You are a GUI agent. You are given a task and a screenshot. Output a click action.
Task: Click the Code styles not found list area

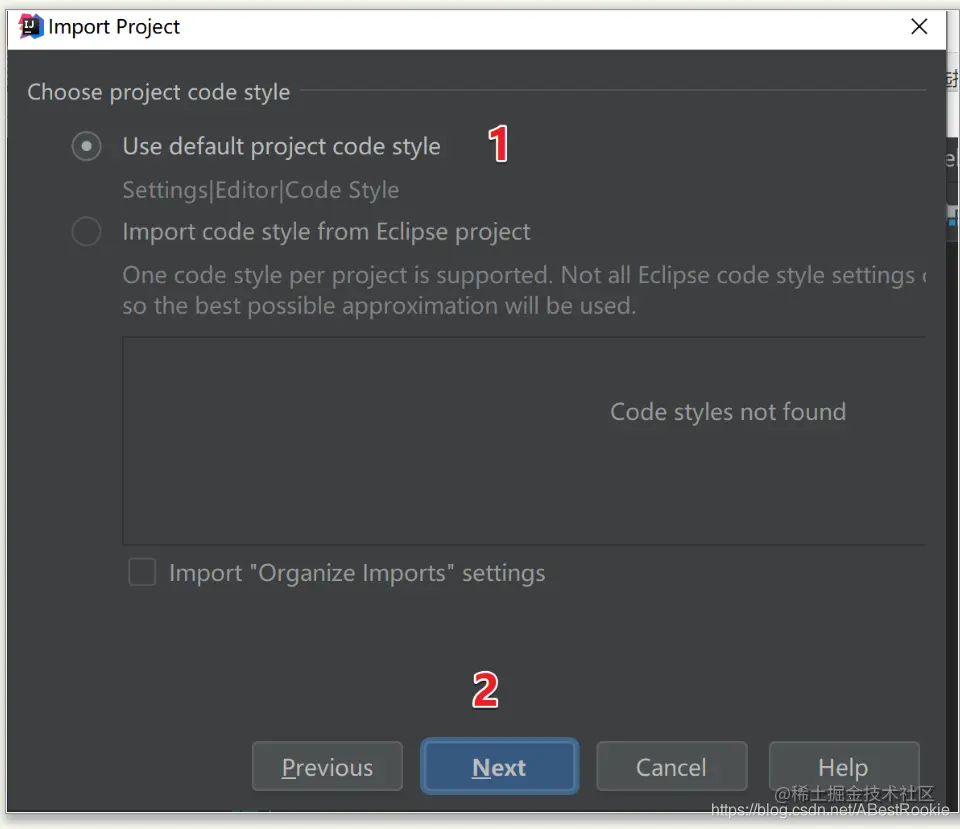coord(524,441)
